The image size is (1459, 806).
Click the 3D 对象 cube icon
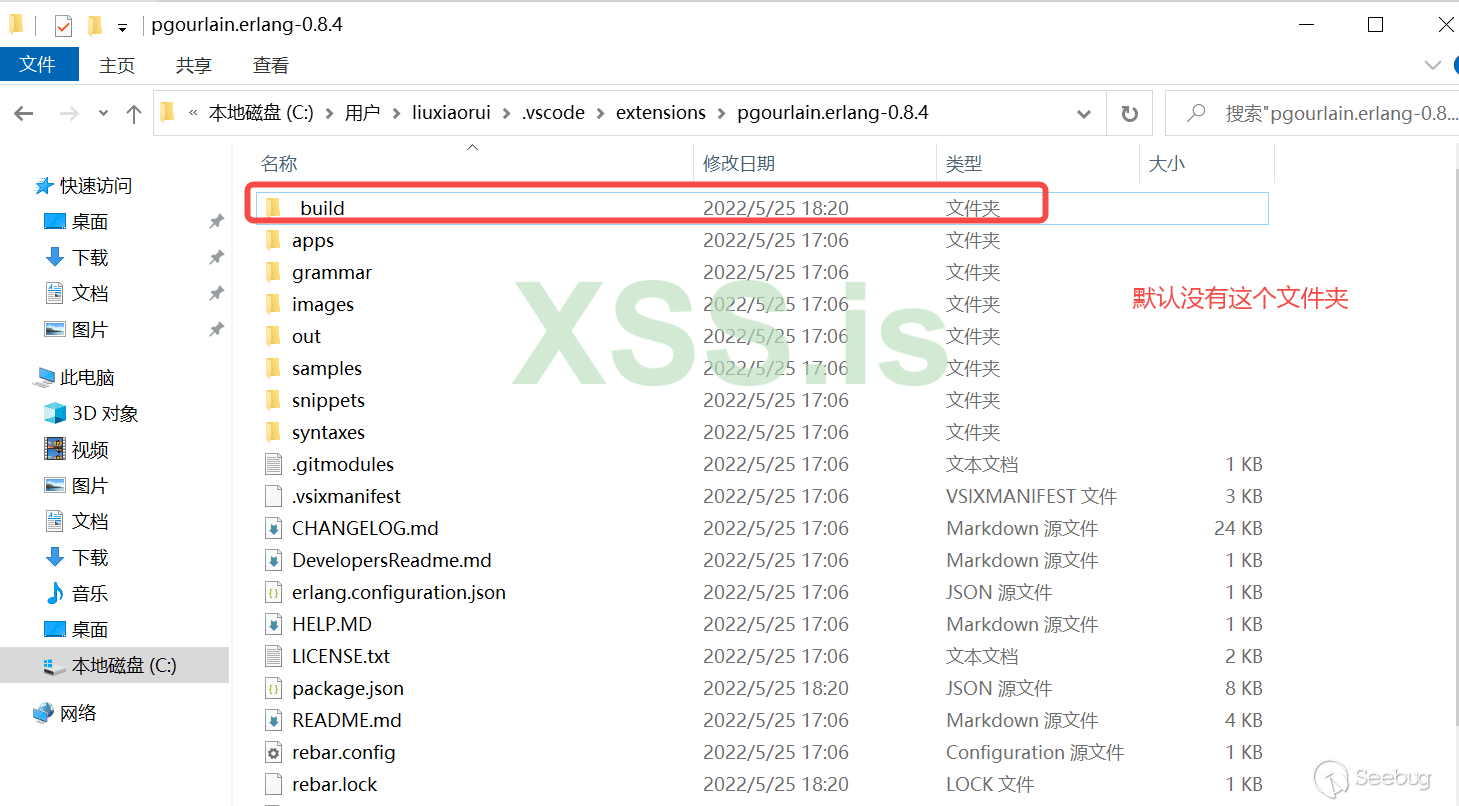[x=55, y=414]
